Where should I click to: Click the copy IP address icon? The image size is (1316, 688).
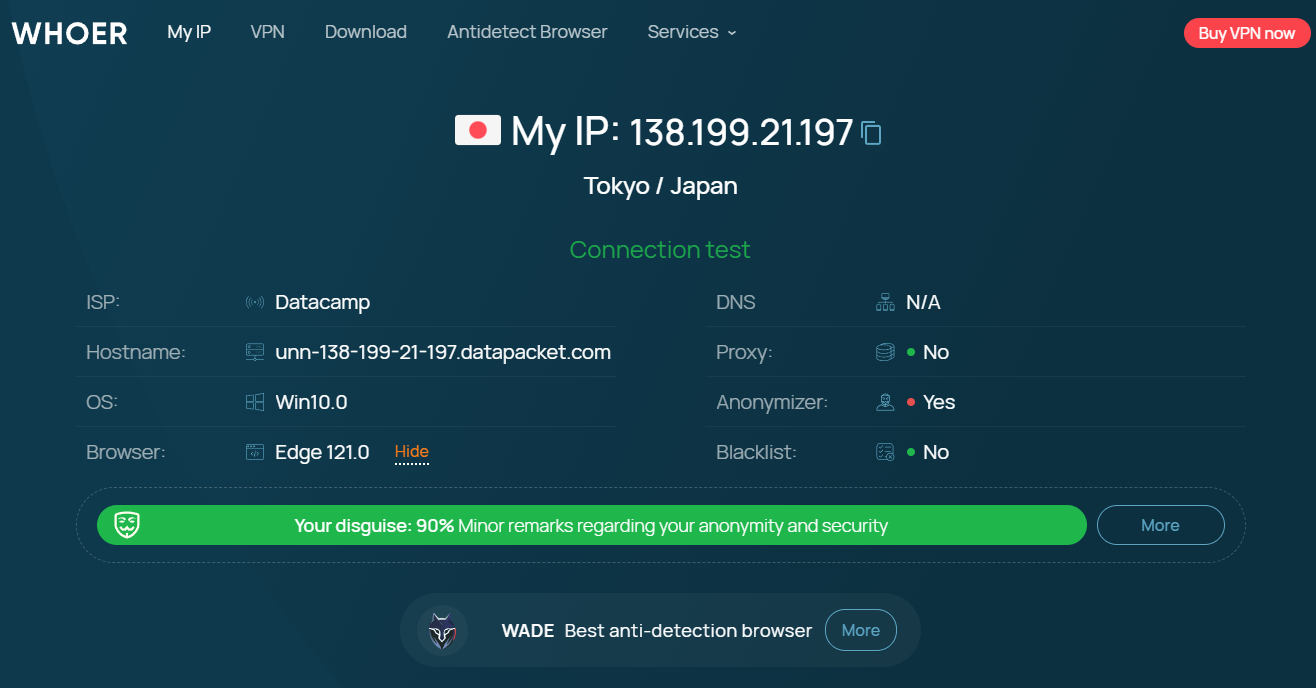click(871, 133)
